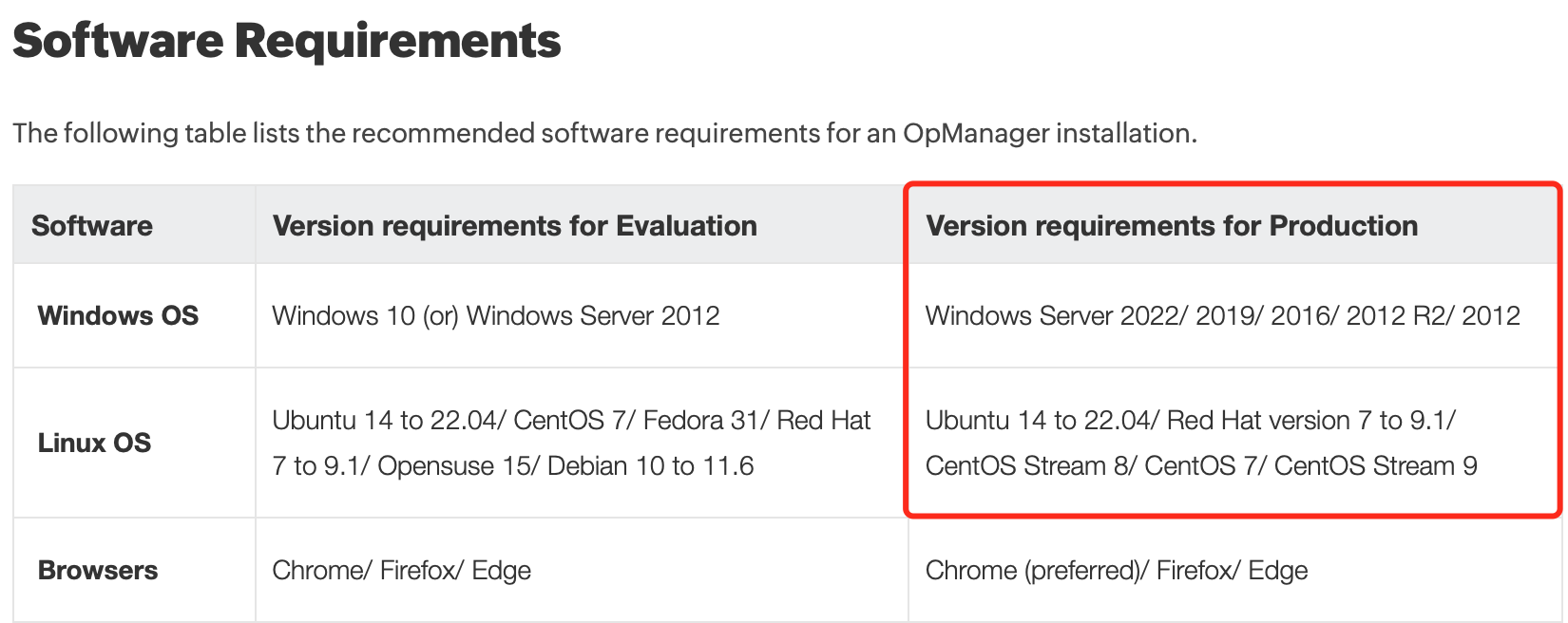Image resolution: width=1568 pixels, height=623 pixels.
Task: Click Windows Server 2012 in evaluation cell
Action: pos(593,315)
